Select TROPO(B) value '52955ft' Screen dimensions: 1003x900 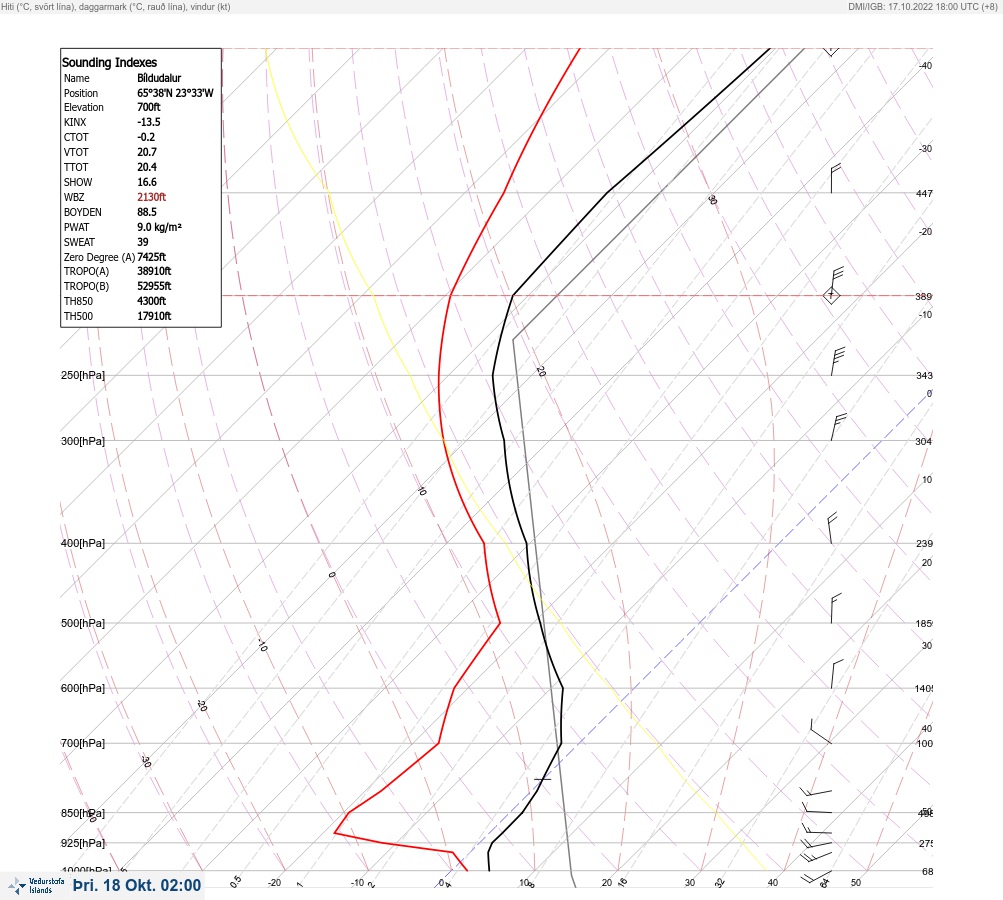click(154, 286)
